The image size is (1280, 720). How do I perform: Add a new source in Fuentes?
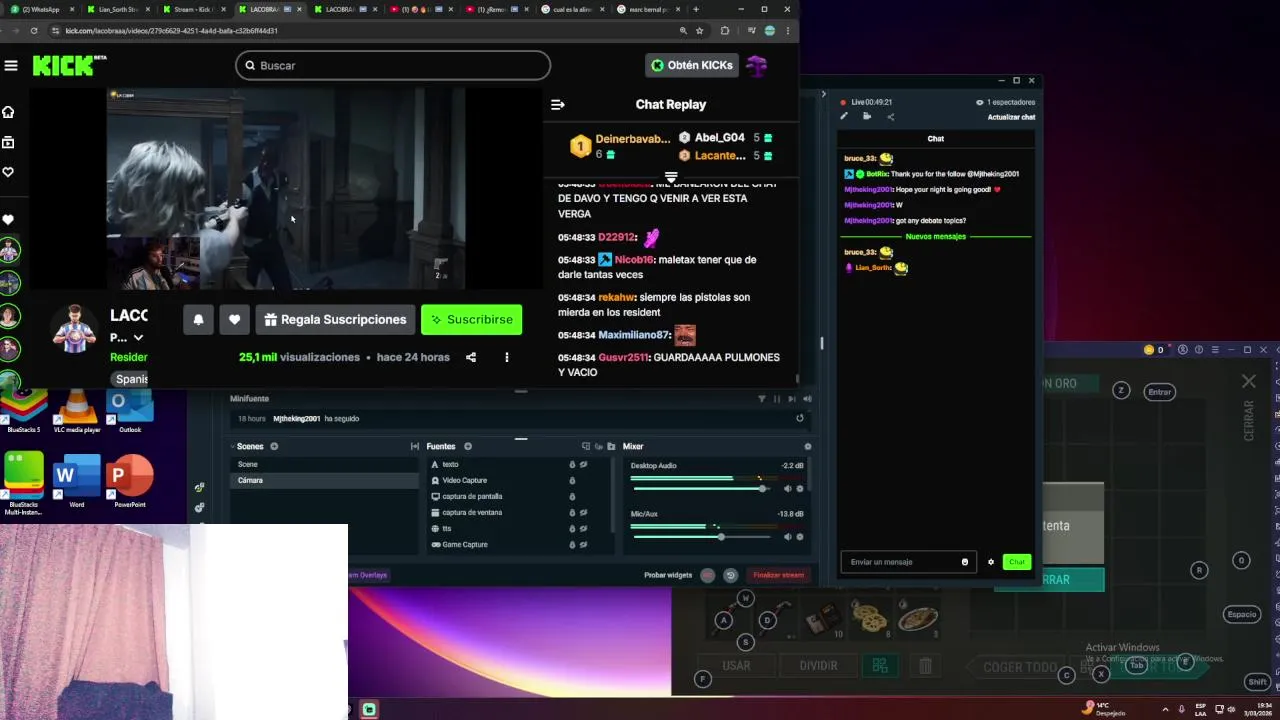point(467,447)
